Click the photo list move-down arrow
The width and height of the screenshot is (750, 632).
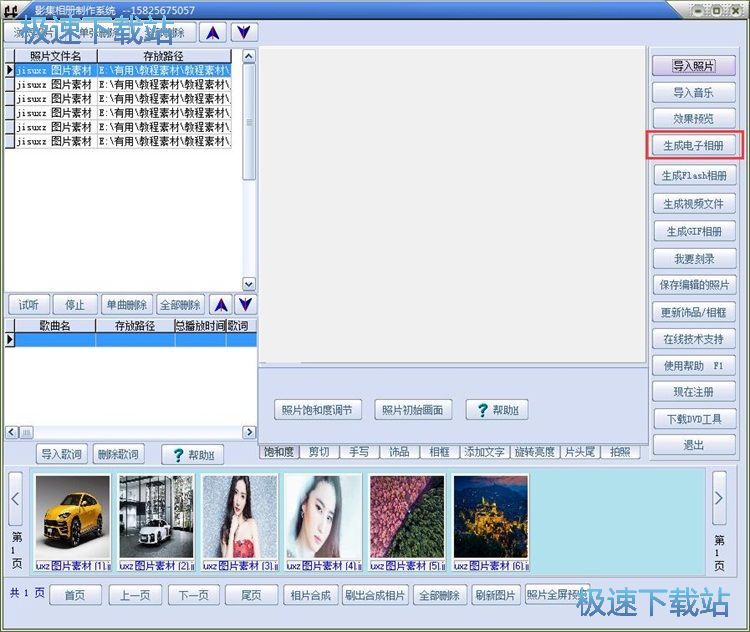(x=244, y=33)
